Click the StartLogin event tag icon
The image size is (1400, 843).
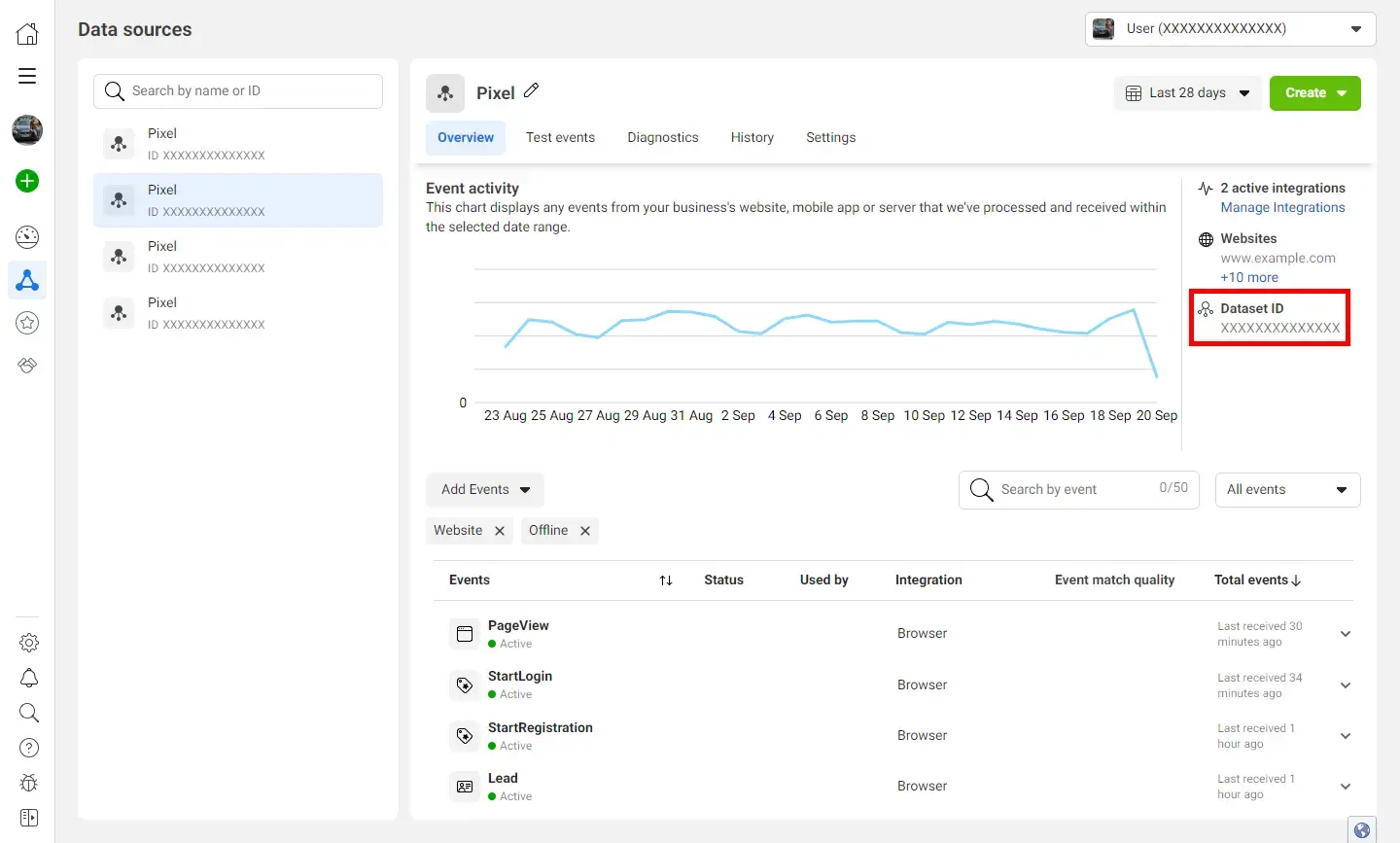coord(465,685)
